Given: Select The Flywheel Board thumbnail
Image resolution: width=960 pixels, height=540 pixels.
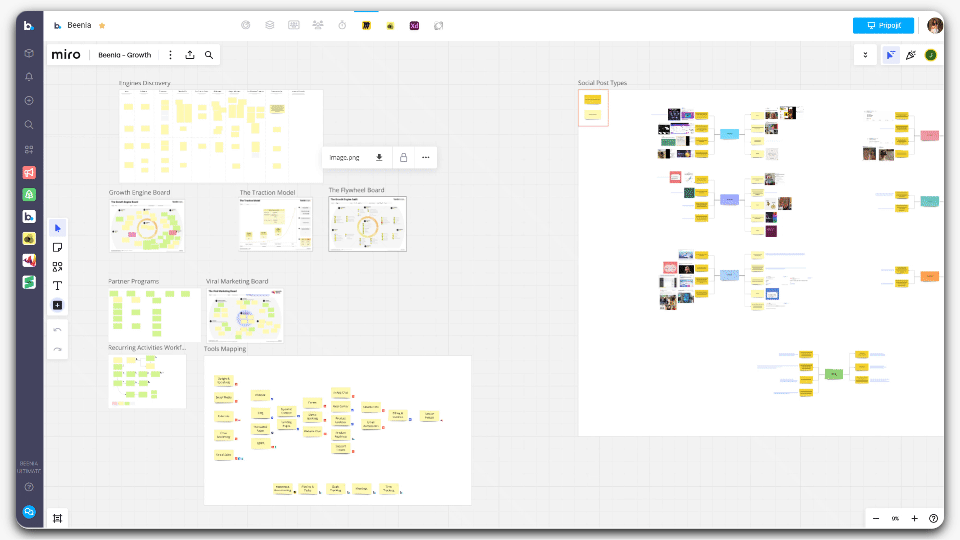Looking at the screenshot, I should [x=368, y=224].
